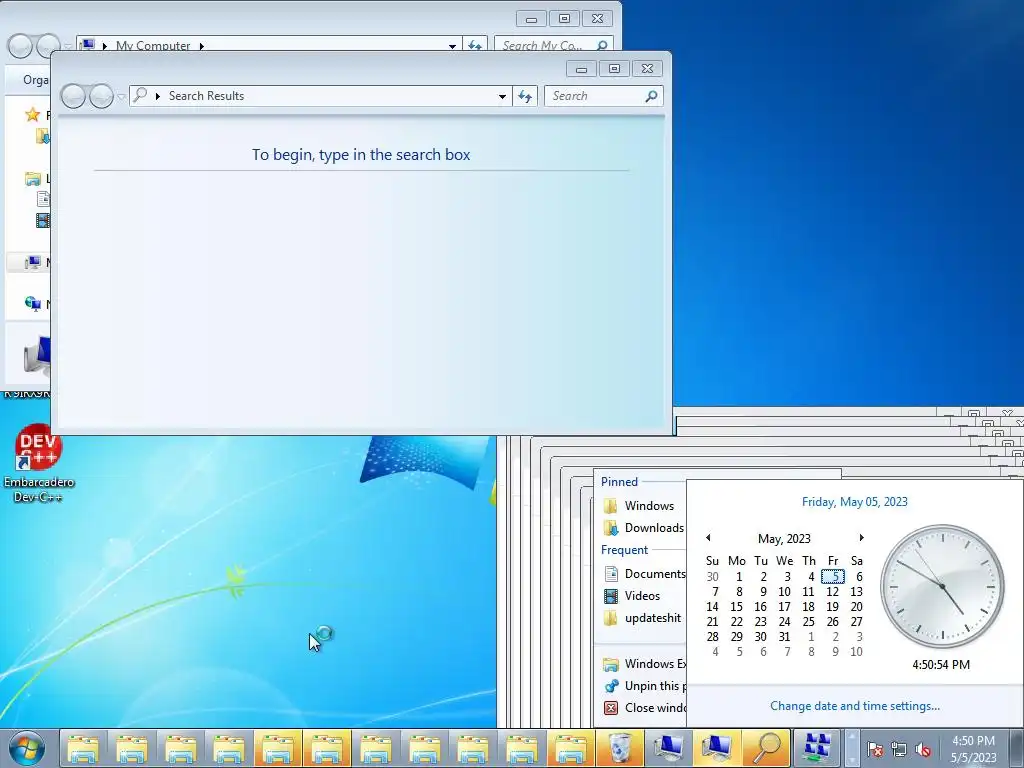Viewport: 1024px width, 768px height.
Task: Click May, 2023 calendar header
Action: tap(784, 538)
